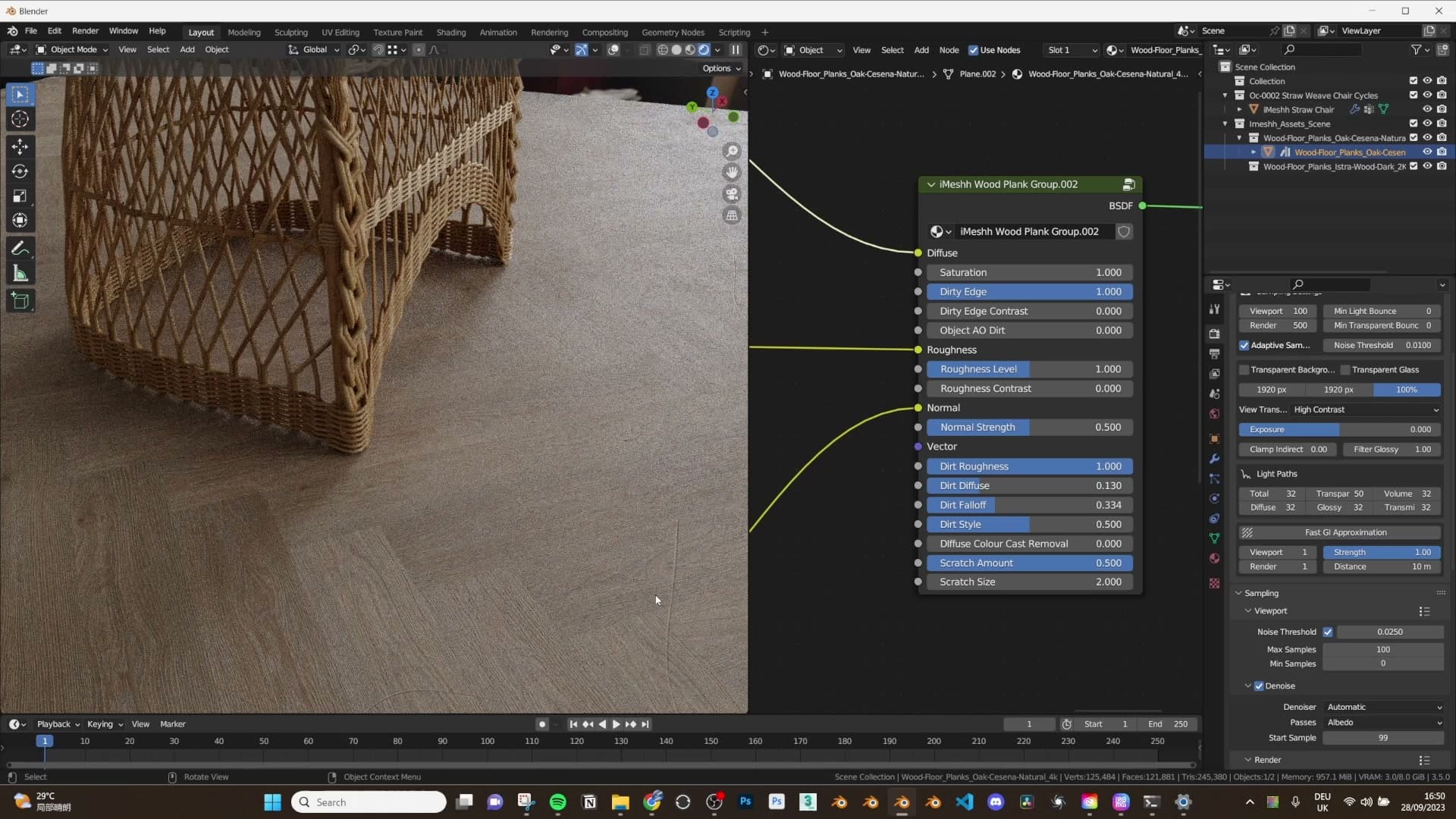Open the Material properties tab
Screen dimensions: 1456x819
pyautogui.click(x=1214, y=559)
